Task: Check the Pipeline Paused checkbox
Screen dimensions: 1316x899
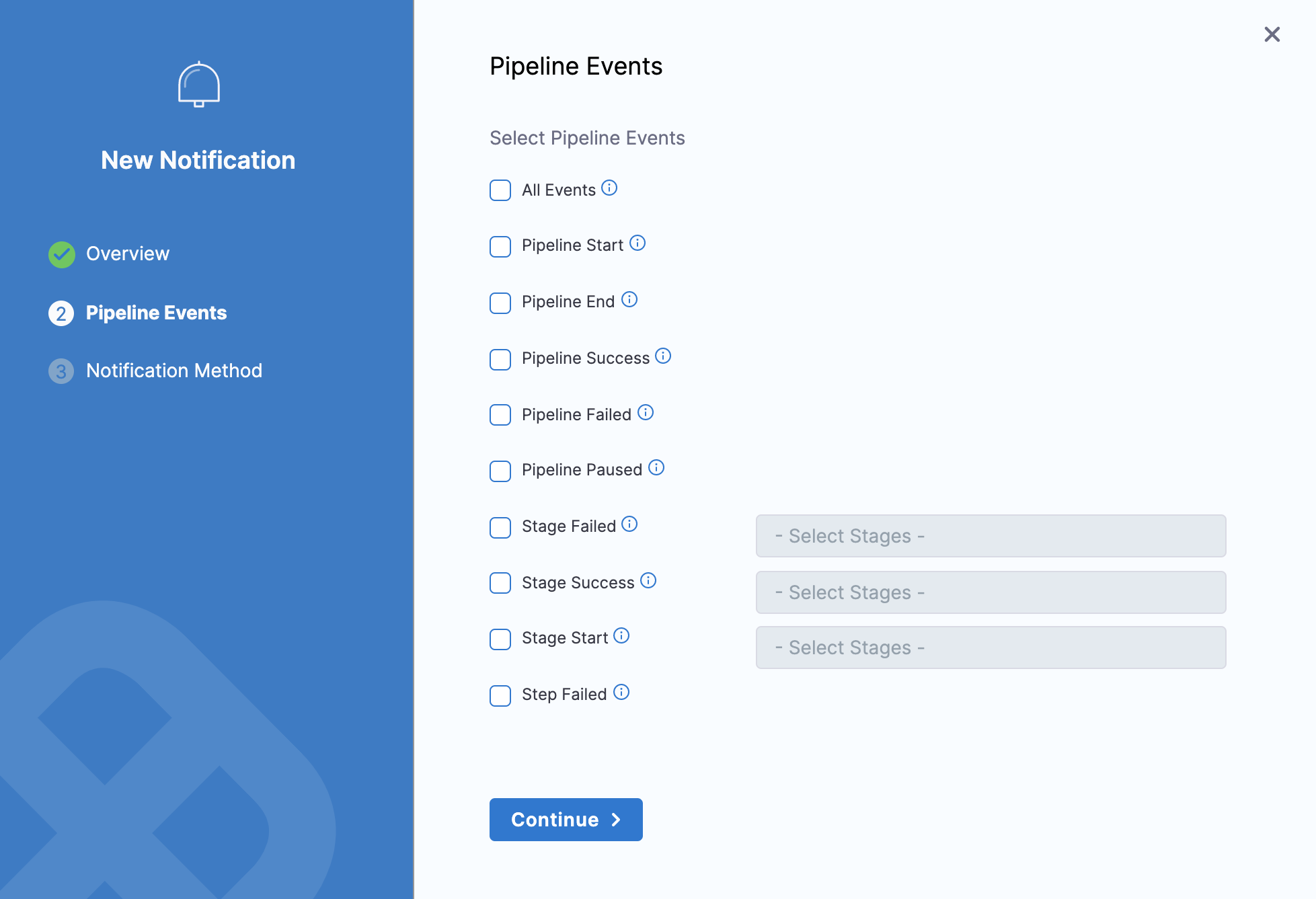Action: [500, 471]
